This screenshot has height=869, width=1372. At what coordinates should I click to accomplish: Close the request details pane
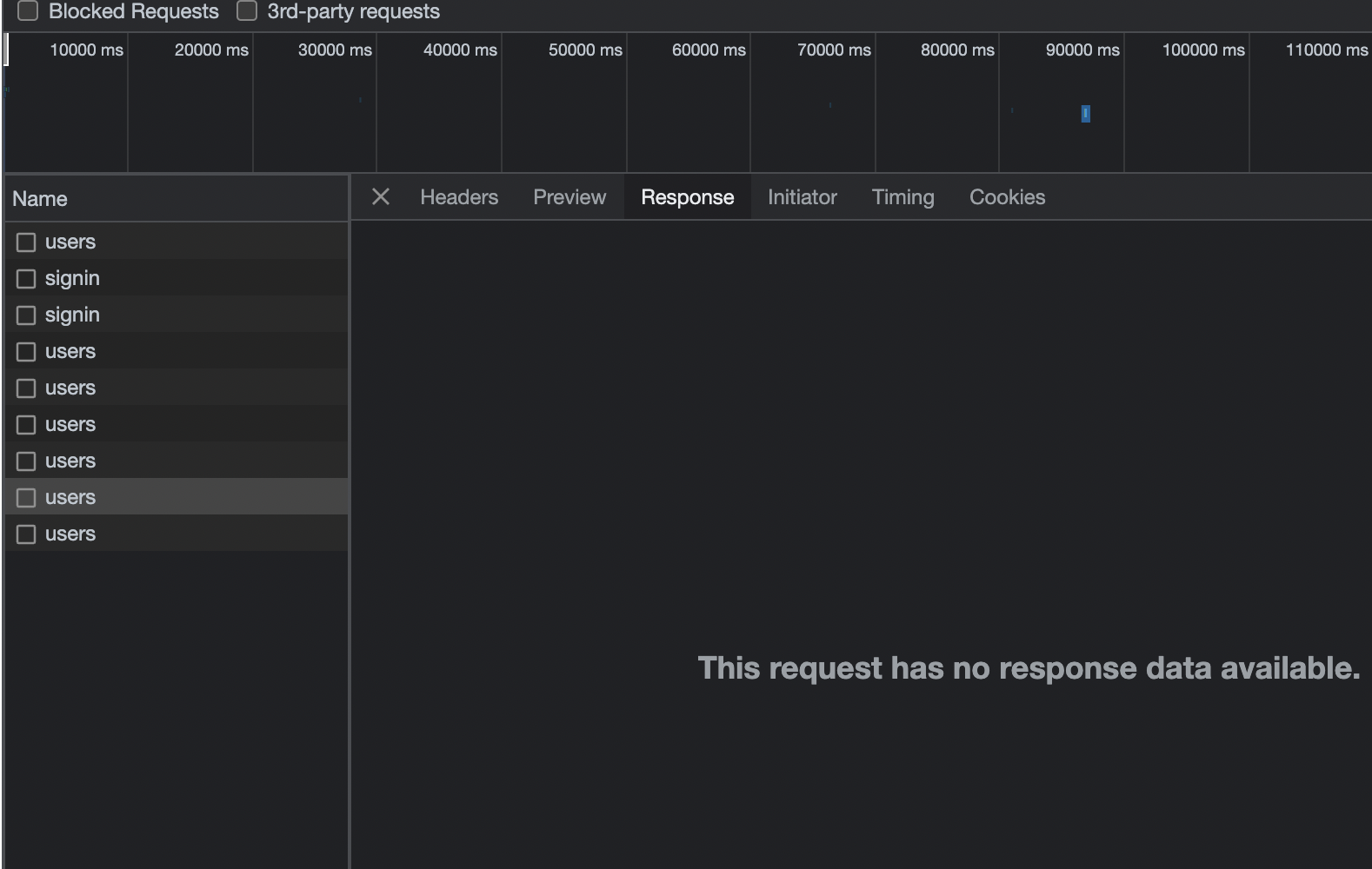pos(381,197)
